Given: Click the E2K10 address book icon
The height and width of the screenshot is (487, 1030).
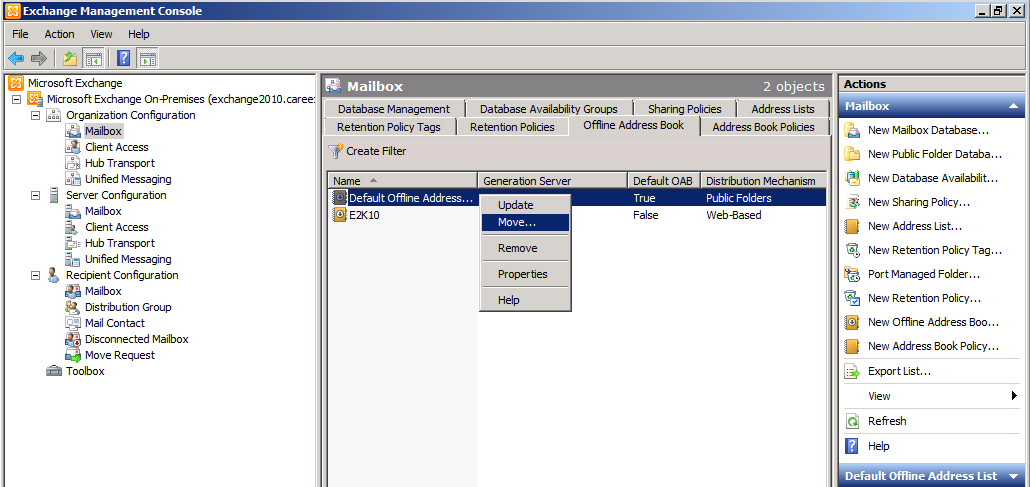Looking at the screenshot, I should tap(340, 215).
